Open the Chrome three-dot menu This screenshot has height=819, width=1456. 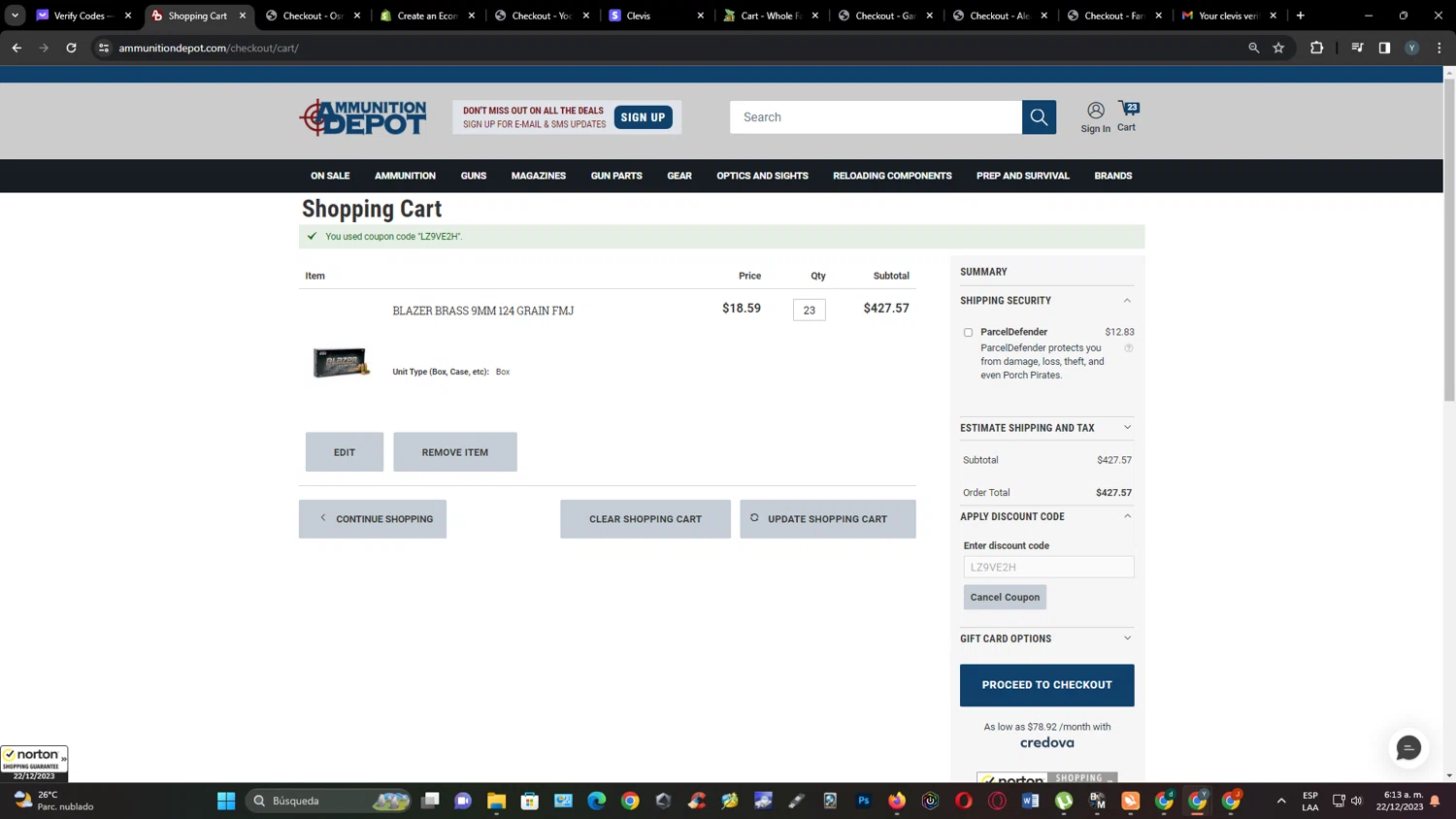tap(1439, 48)
